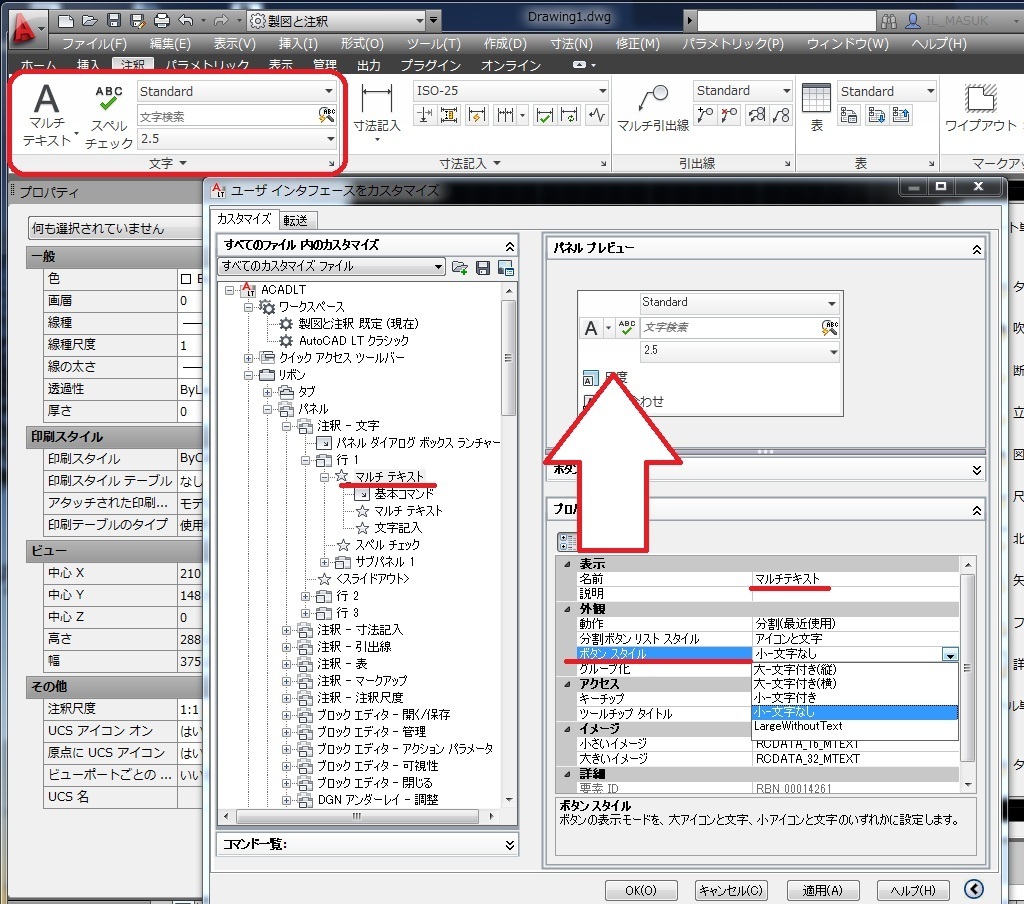1024x904 pixels.
Task: Click the dimension jog line icon
Action: tap(597, 116)
